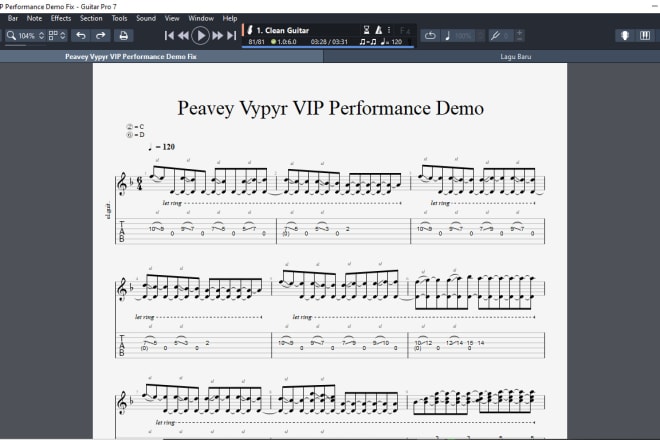Toggle loop playback icon
This screenshot has height=440, width=660.
coord(430,36)
